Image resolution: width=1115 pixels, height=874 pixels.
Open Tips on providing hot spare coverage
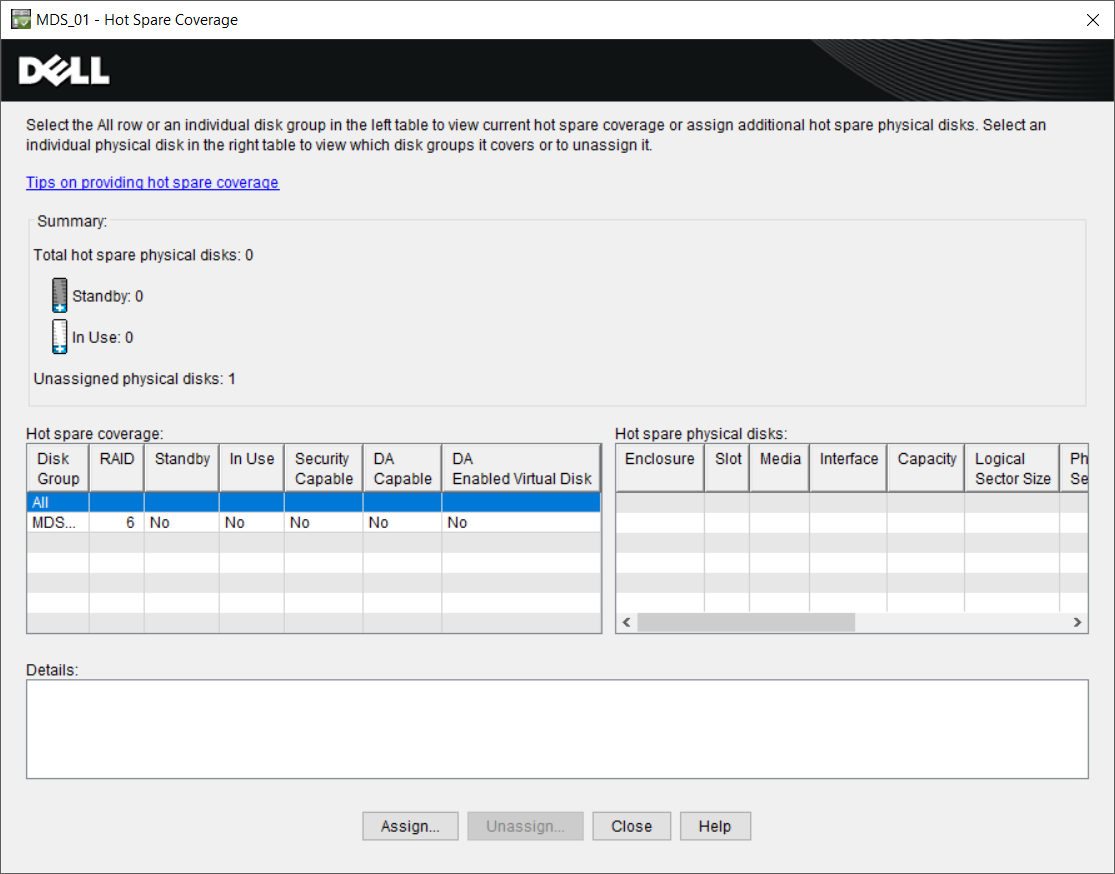pos(152,182)
